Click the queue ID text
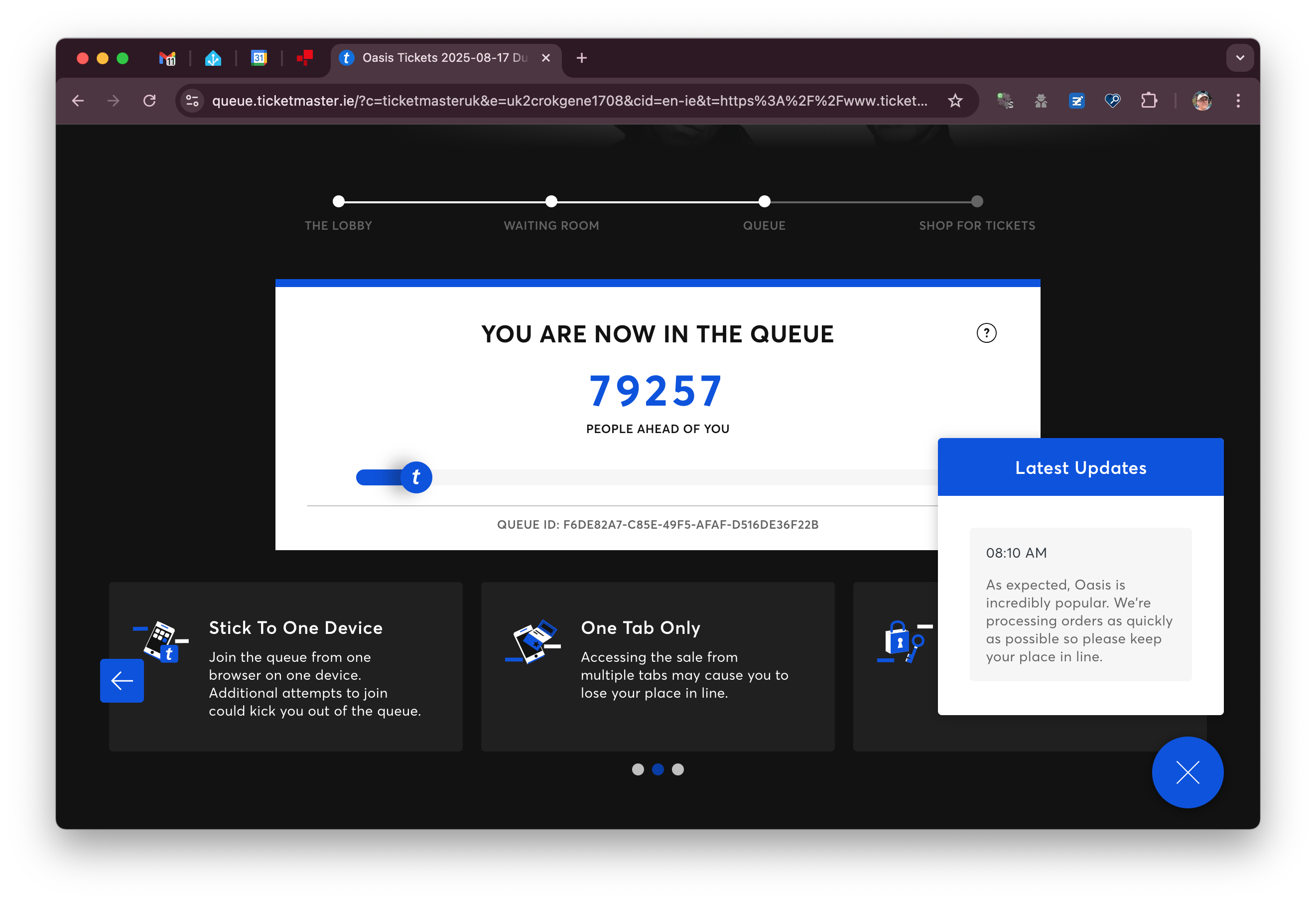The height and width of the screenshot is (903, 1316). pos(658,525)
